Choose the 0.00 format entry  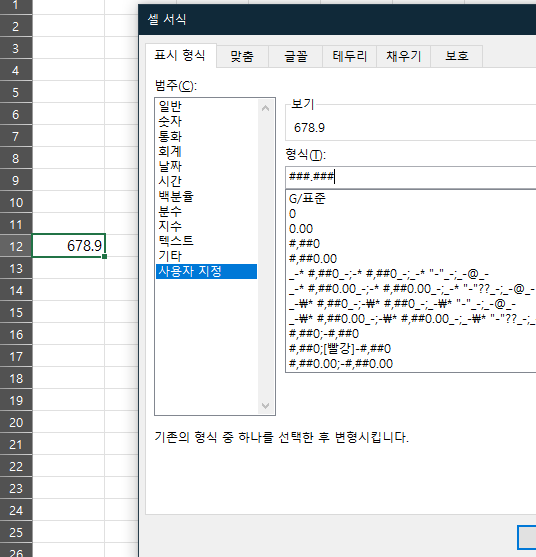[x=412, y=229]
